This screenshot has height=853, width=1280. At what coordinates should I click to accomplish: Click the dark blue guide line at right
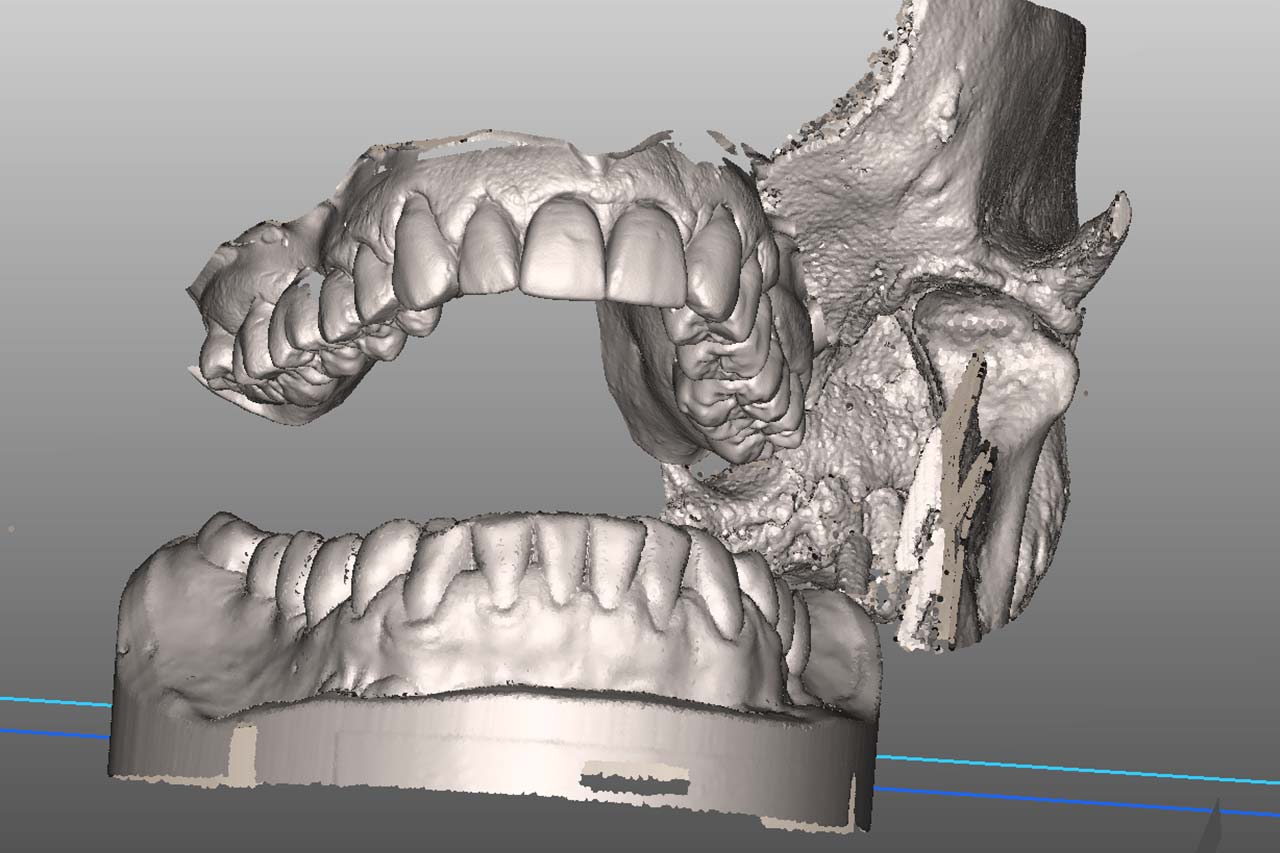(1050, 798)
